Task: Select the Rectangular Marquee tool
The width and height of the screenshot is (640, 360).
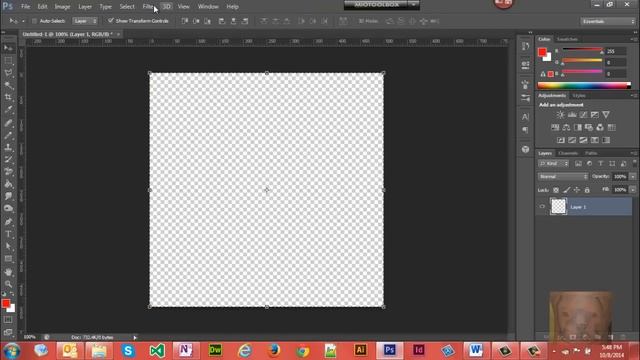Action: [x=8, y=60]
